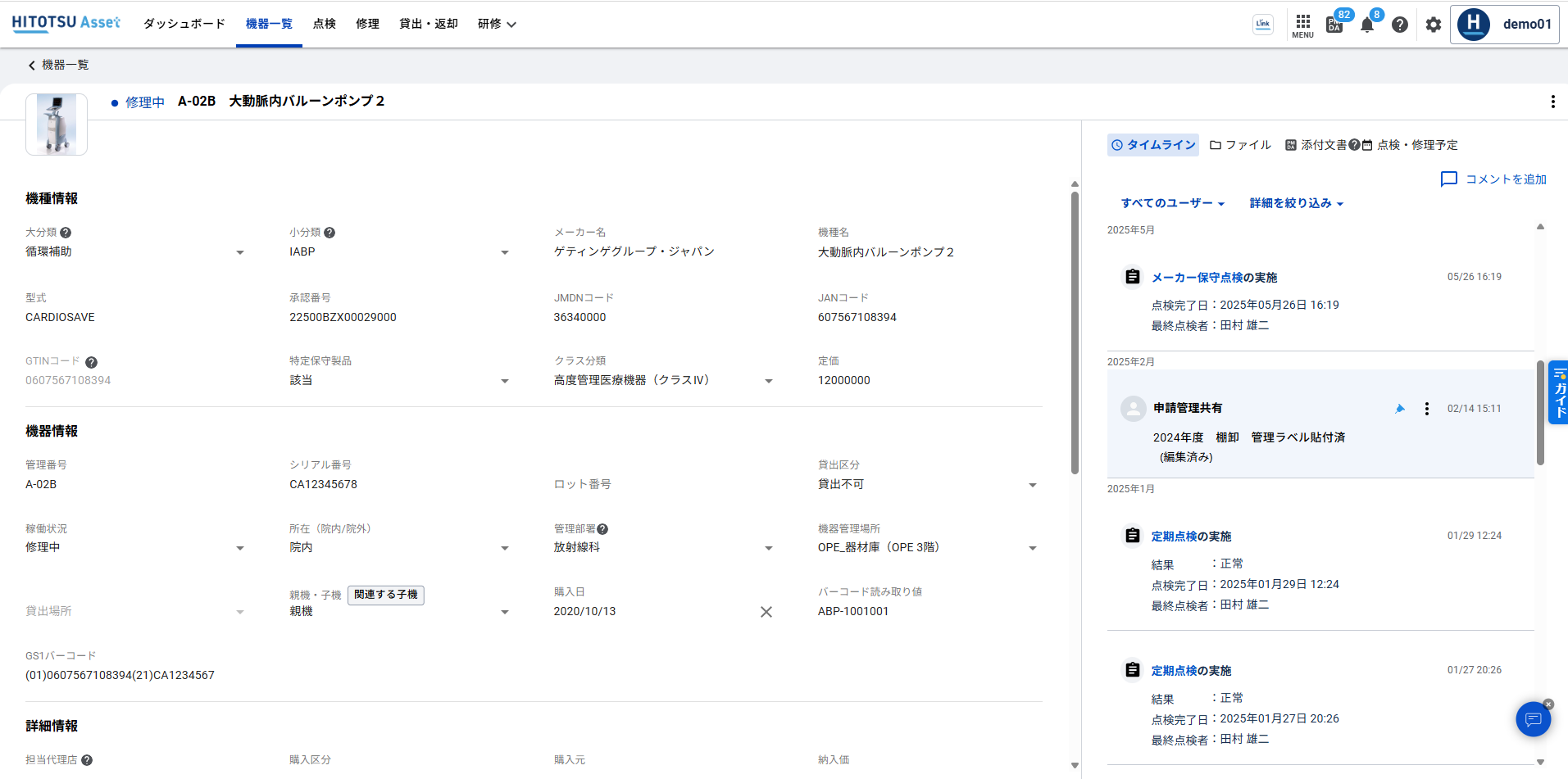Click the equipment photo thumbnail

pyautogui.click(x=56, y=124)
